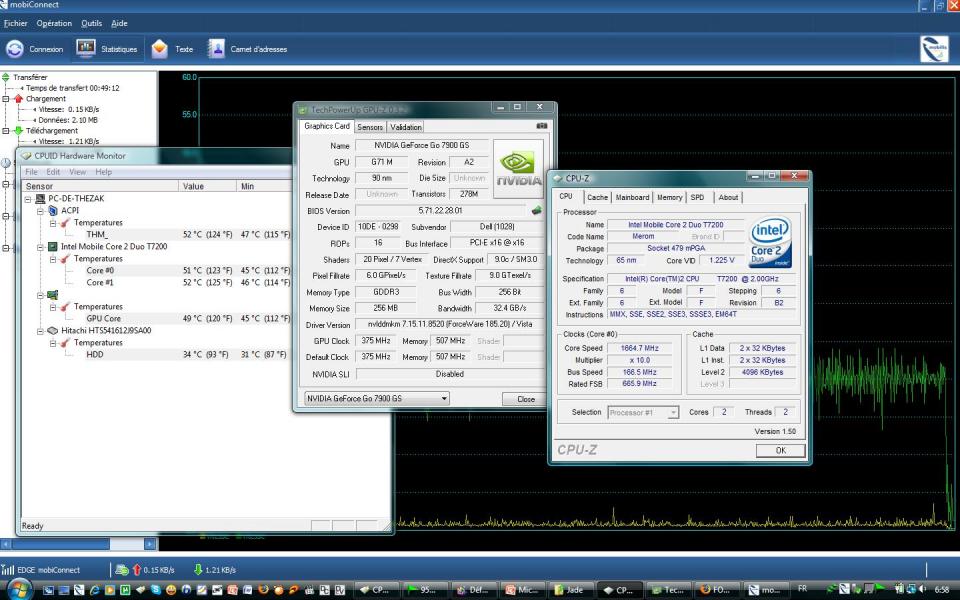Click the green Téléchargement download arrow icon

click(18, 130)
